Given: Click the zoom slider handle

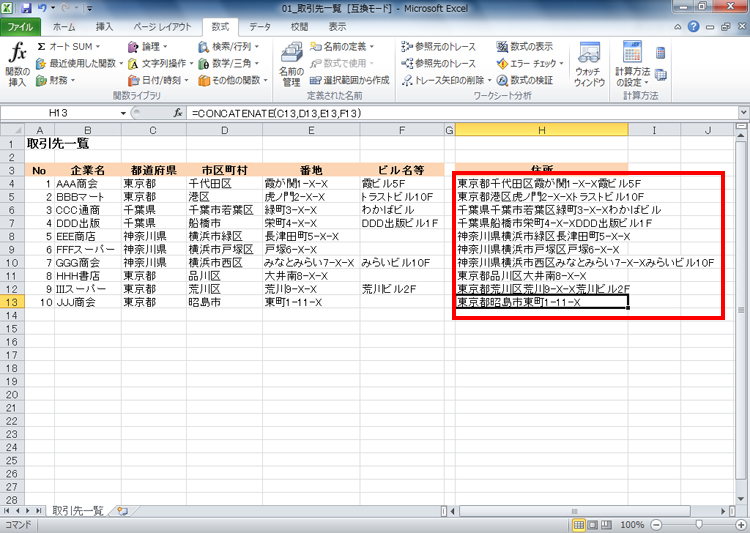Looking at the screenshot, I should [699, 525].
